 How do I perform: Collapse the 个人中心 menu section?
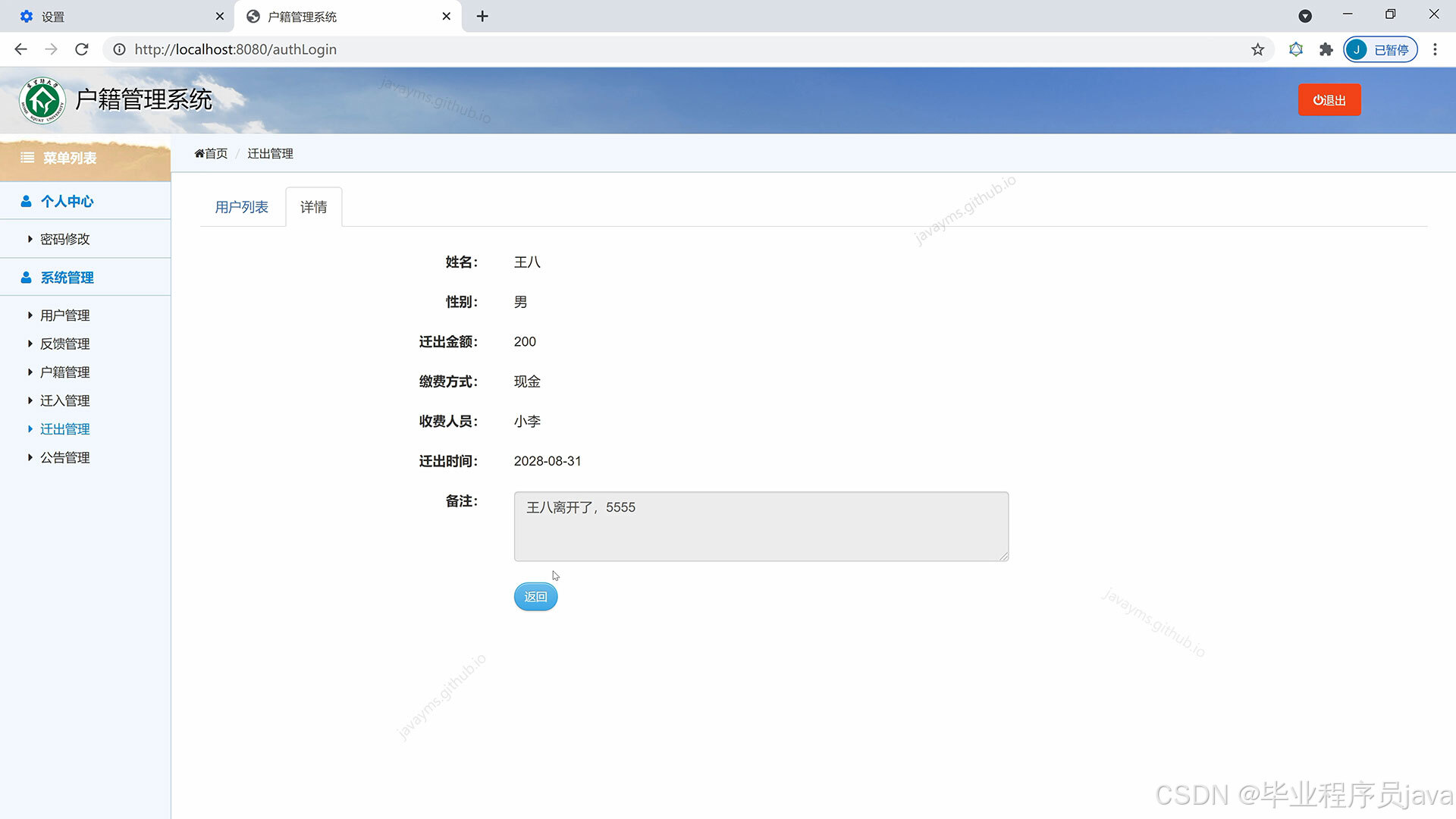pyautogui.click(x=85, y=201)
